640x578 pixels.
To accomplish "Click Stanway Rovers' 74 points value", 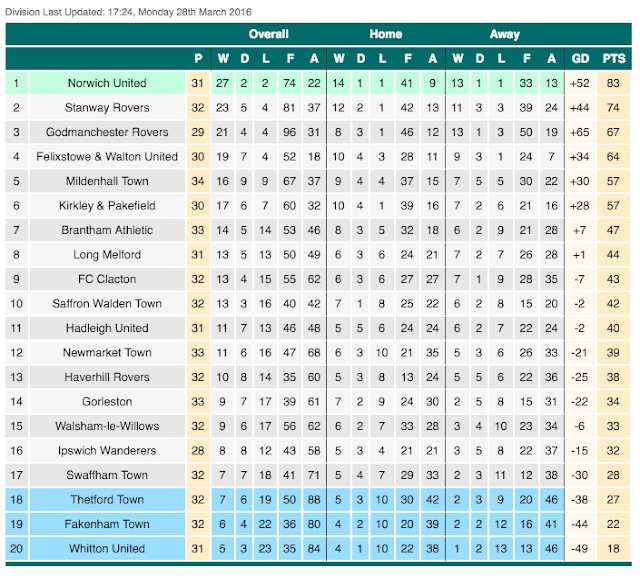I will point(613,108).
